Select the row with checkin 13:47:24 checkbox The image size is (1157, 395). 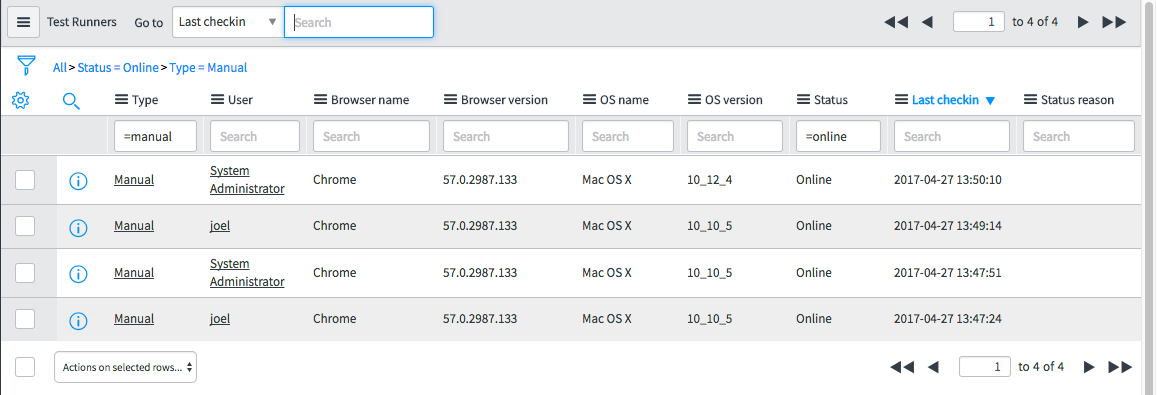(25, 319)
